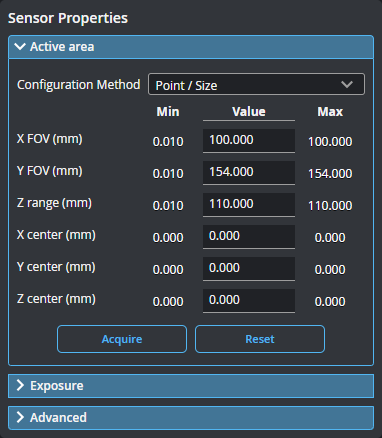Click the Configuration Method label
The image size is (382, 438).
tap(79, 85)
